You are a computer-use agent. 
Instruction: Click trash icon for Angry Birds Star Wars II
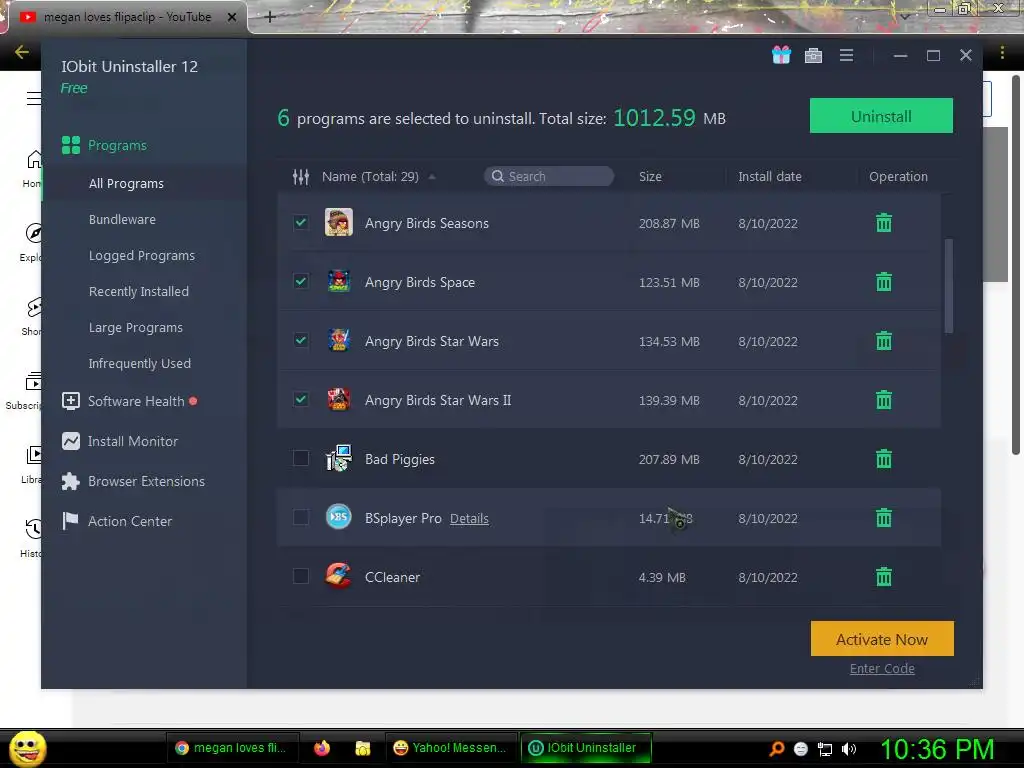click(884, 399)
